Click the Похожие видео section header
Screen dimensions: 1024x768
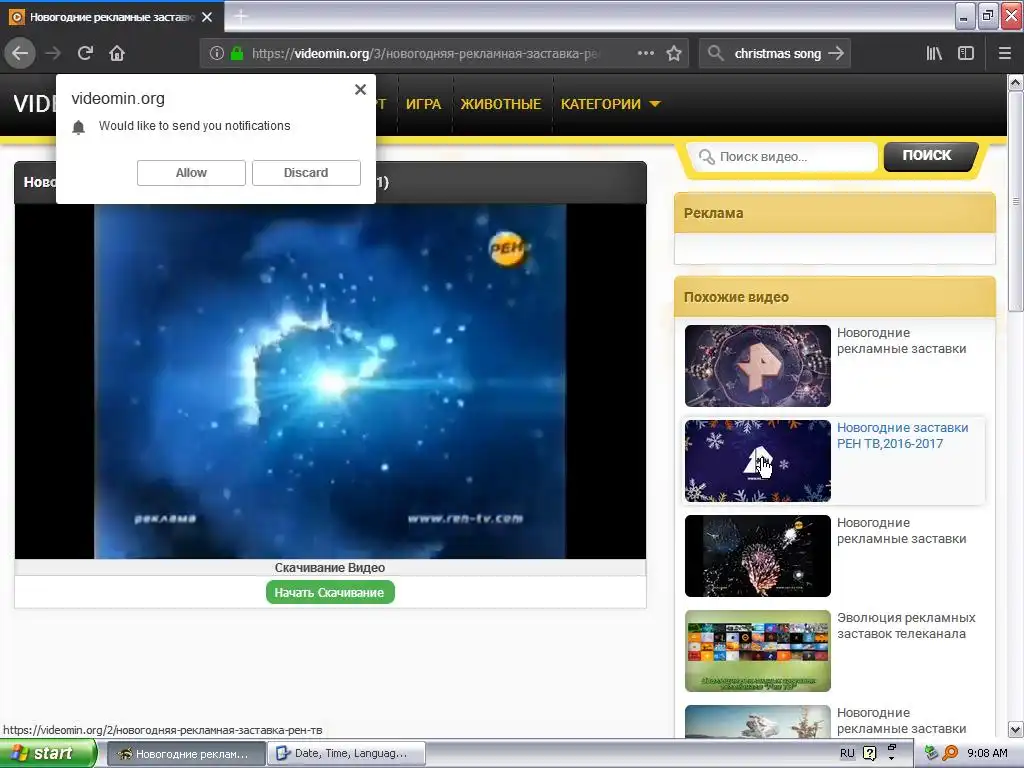coord(835,297)
